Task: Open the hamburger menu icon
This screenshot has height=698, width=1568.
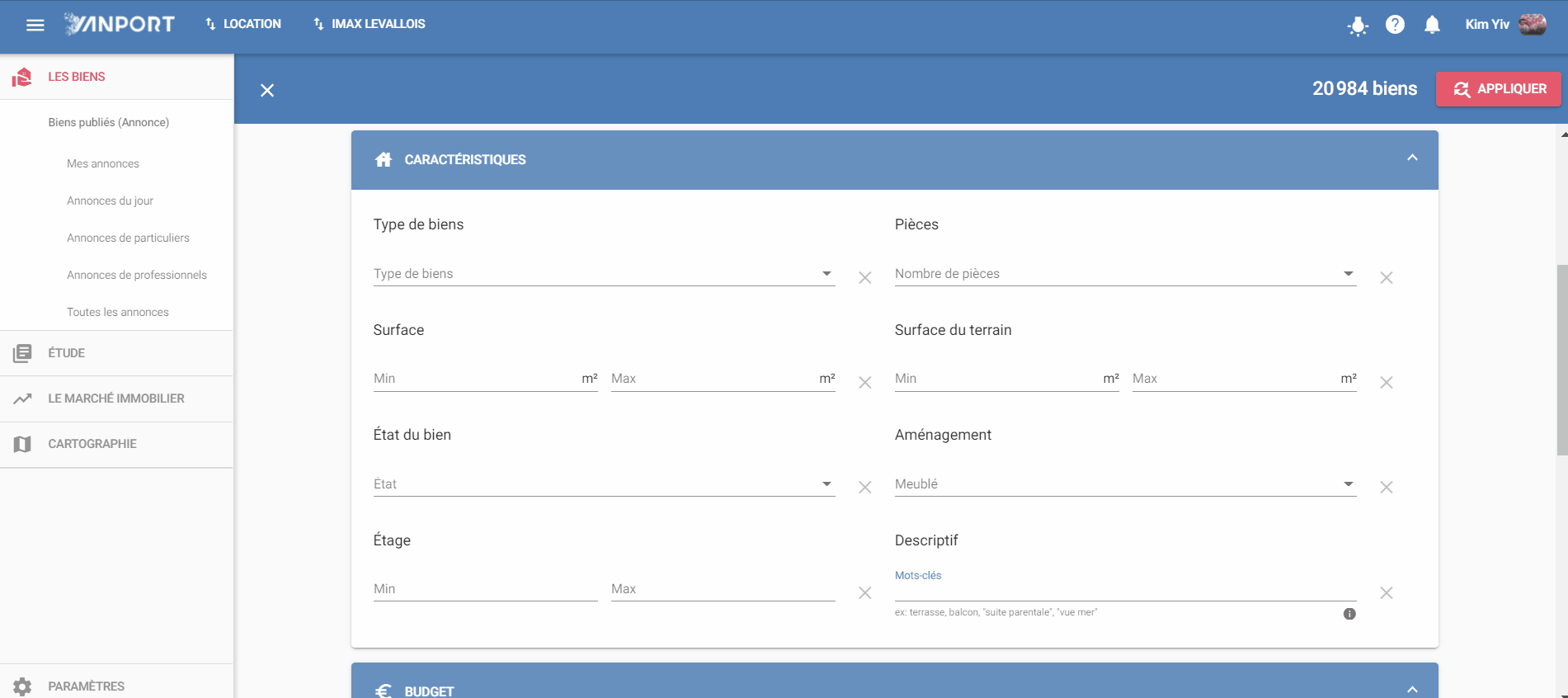Action: tap(35, 25)
